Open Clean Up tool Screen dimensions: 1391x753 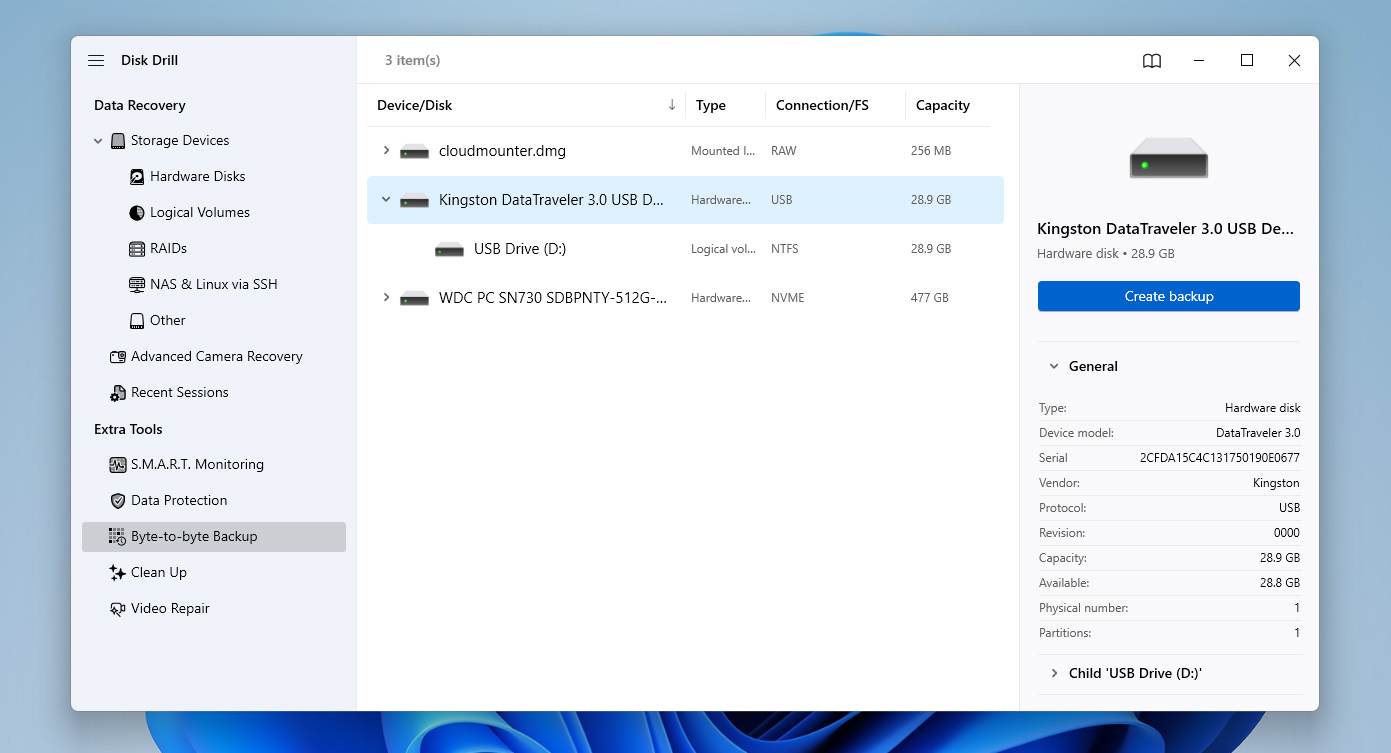coord(159,573)
